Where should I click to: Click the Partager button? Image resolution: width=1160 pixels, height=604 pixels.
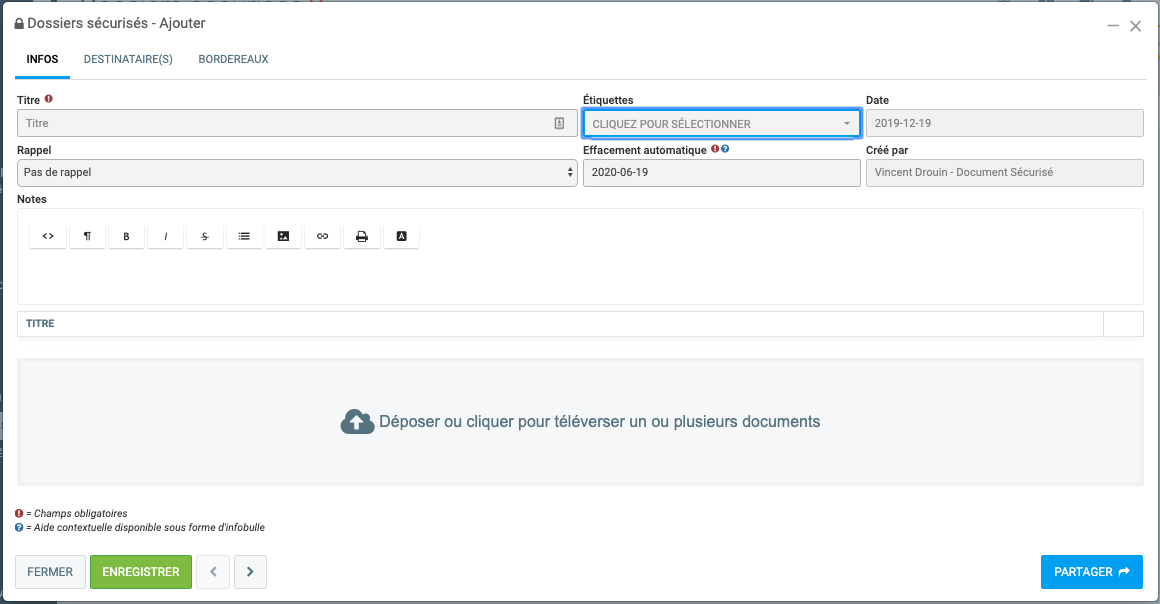[x=1091, y=572]
